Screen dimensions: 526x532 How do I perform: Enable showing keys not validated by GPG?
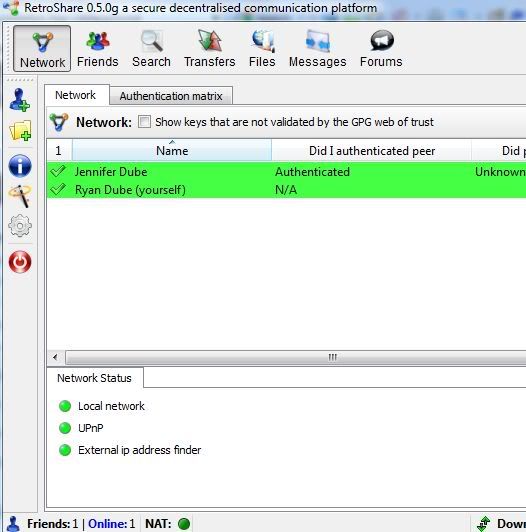pos(144,121)
